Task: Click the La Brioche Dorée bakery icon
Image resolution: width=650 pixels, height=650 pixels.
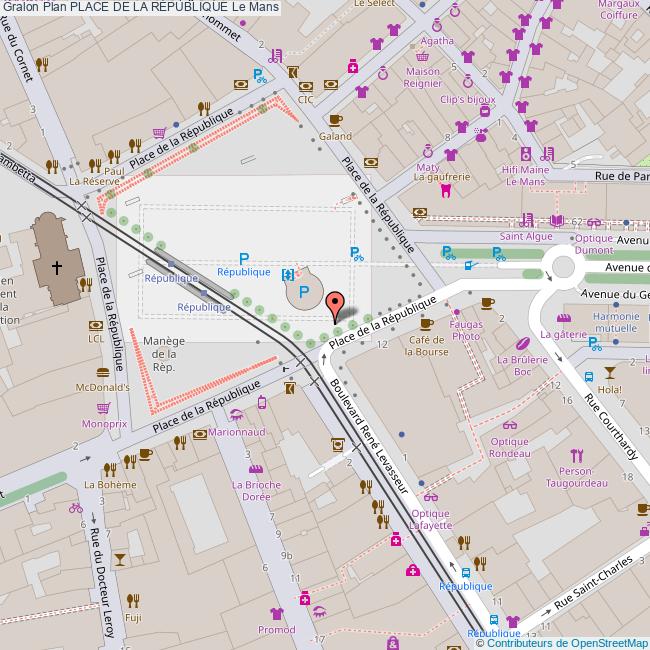Action: (256, 469)
